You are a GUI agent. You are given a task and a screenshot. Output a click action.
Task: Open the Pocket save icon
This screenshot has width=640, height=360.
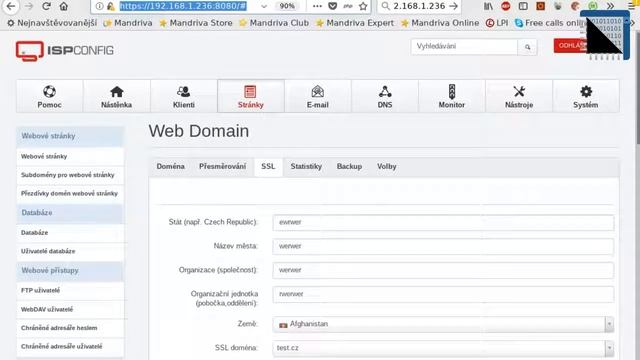click(333, 6)
